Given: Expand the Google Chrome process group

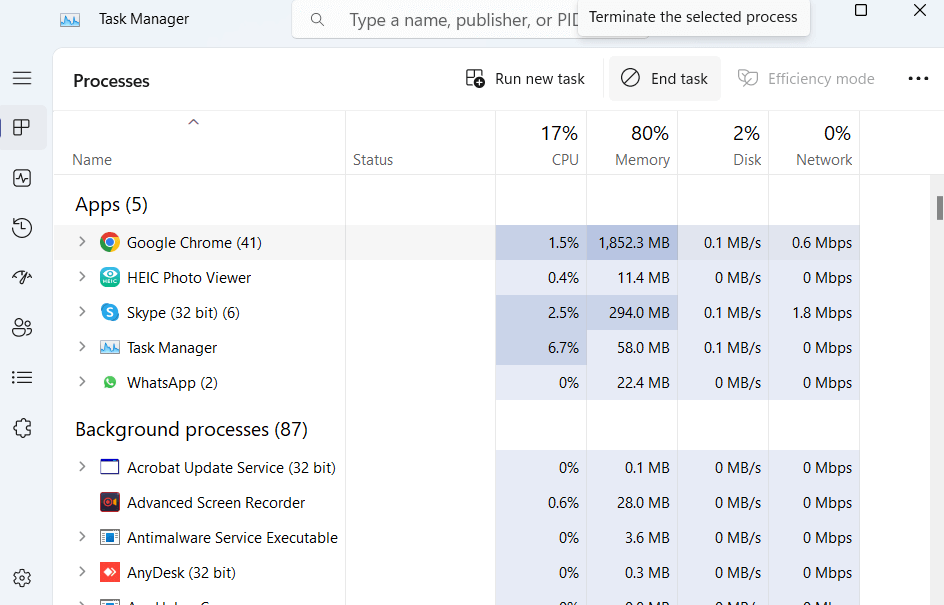Looking at the screenshot, I should click(82, 242).
